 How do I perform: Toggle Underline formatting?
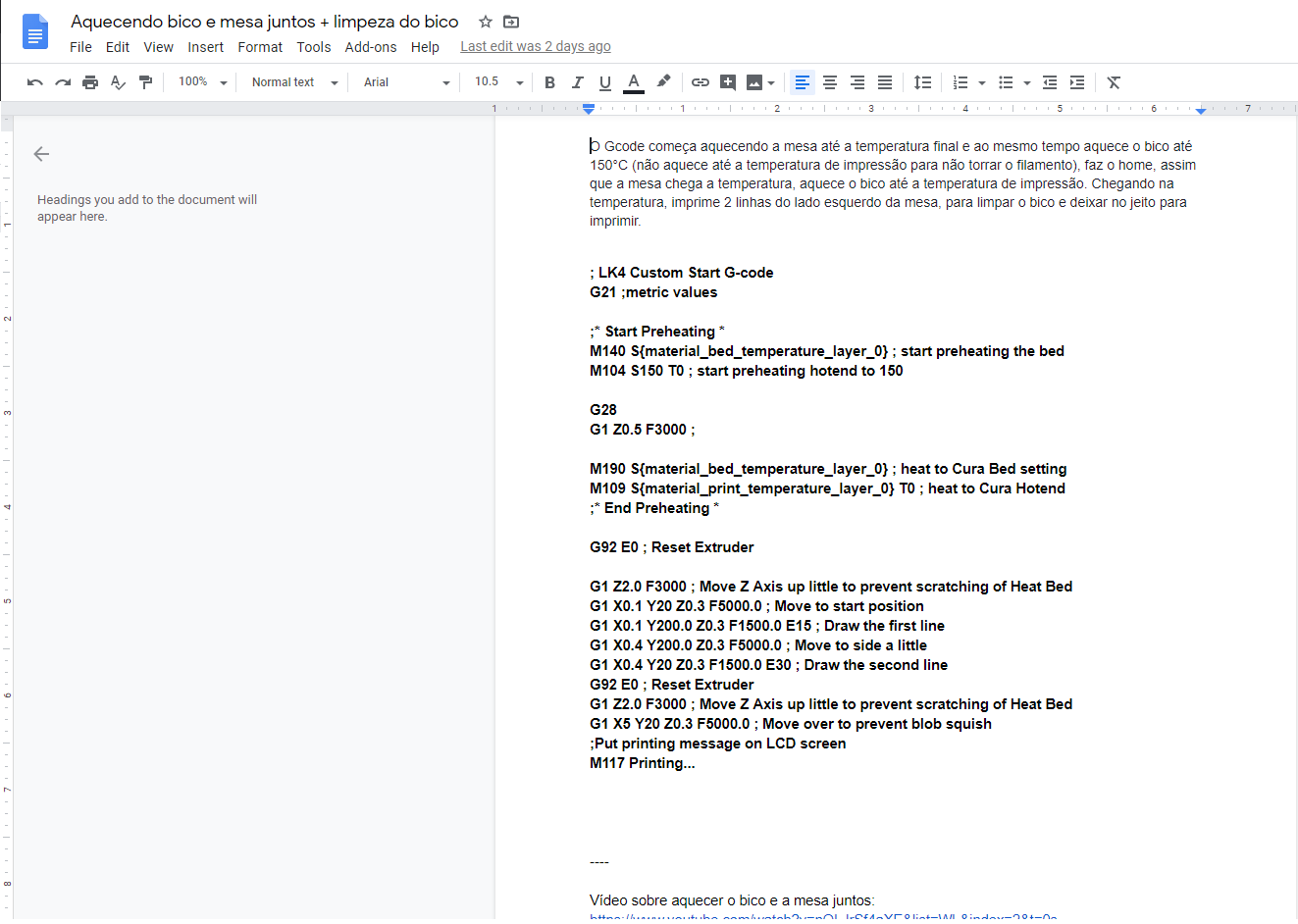[x=604, y=82]
